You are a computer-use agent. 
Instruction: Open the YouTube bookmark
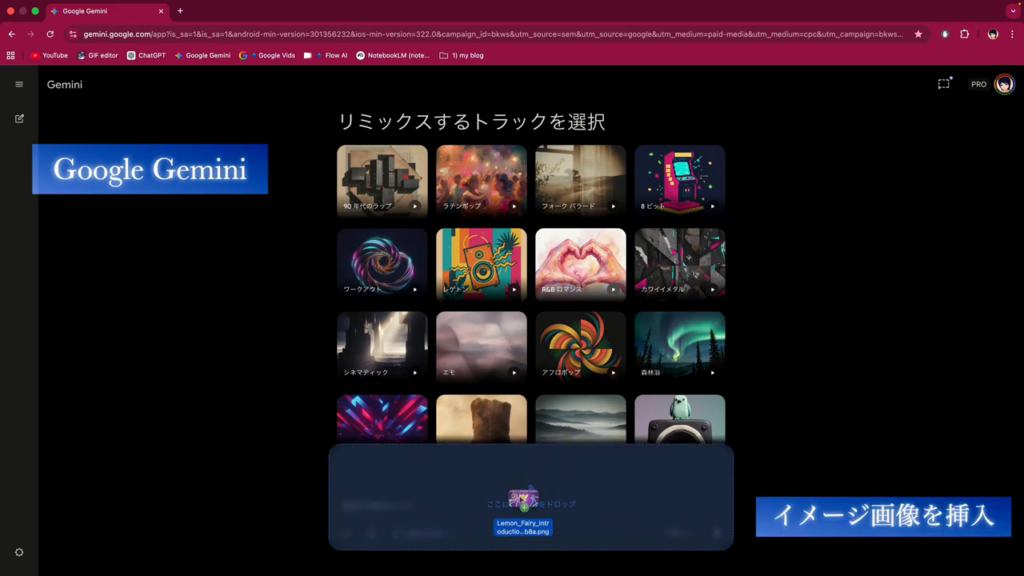(x=49, y=55)
